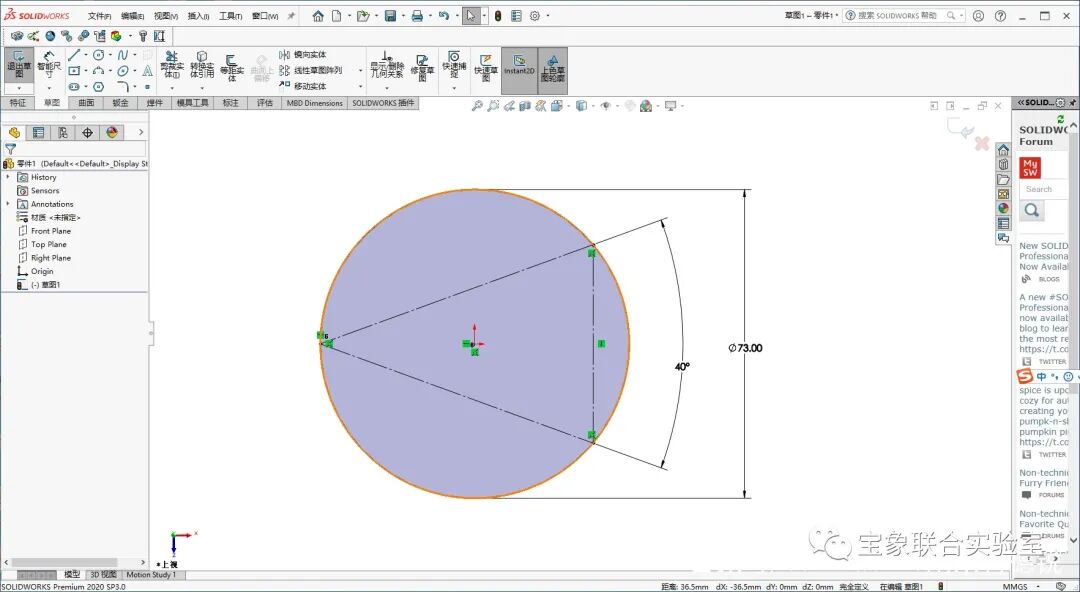The image size is (1080, 592).
Task: Open dropdown under 智能尺寸 button
Action: coord(49,88)
